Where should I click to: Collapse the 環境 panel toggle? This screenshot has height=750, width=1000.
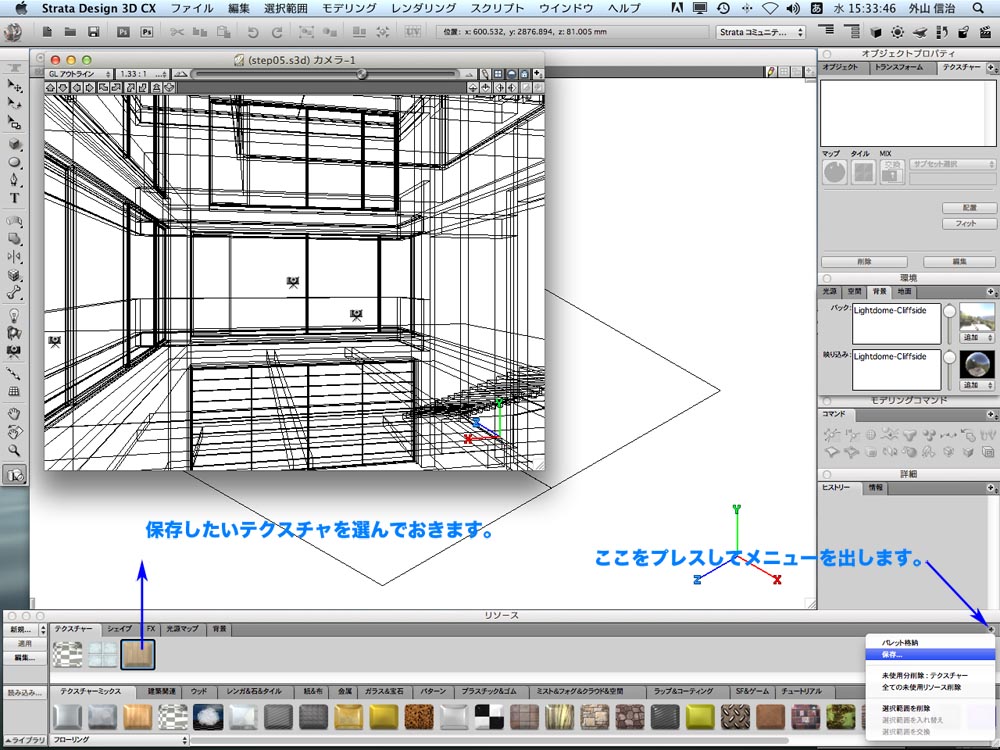pyautogui.click(x=827, y=278)
